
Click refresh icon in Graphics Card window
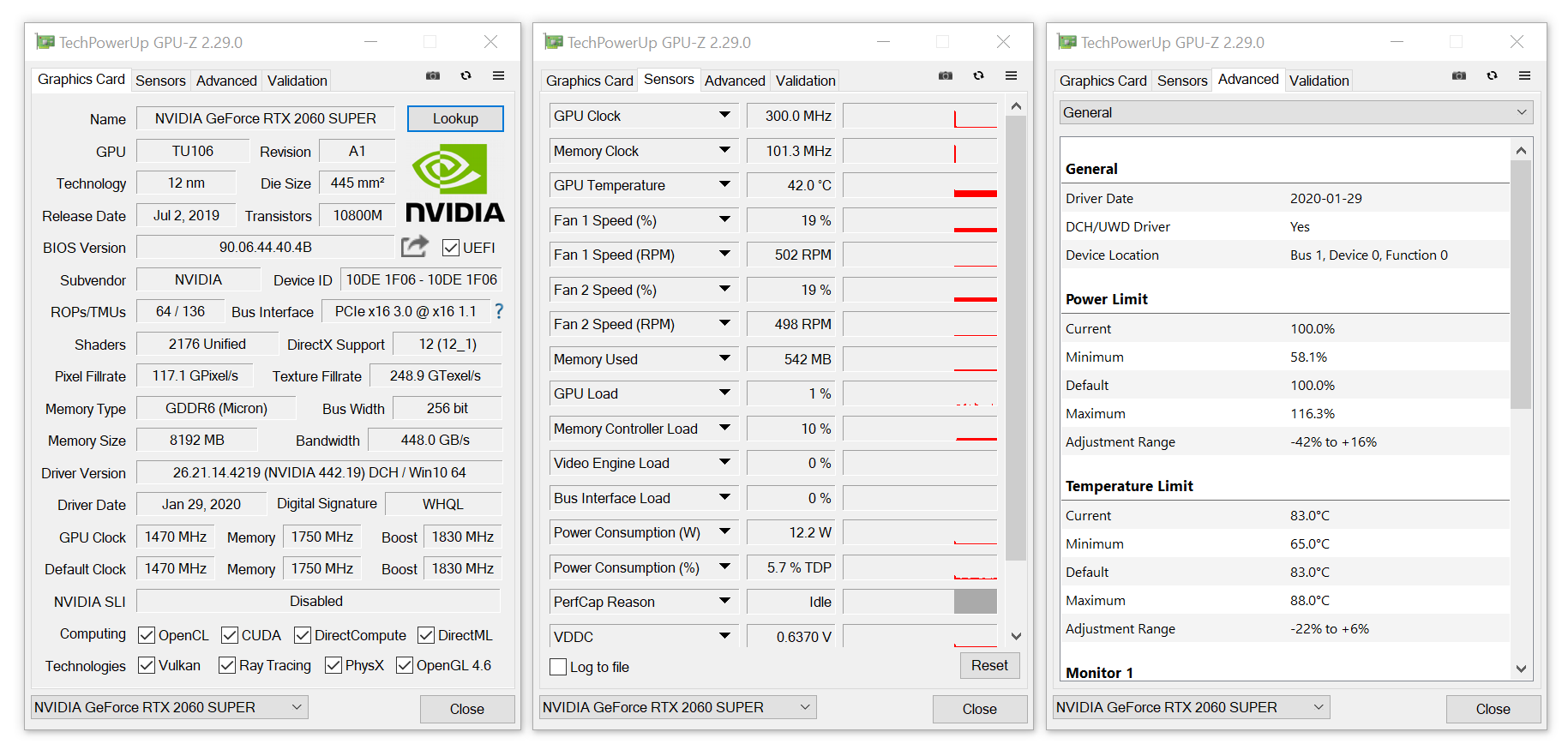(x=466, y=76)
